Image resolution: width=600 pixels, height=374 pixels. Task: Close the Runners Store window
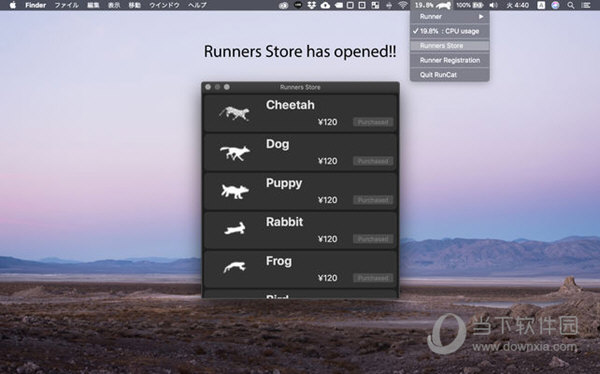208,87
